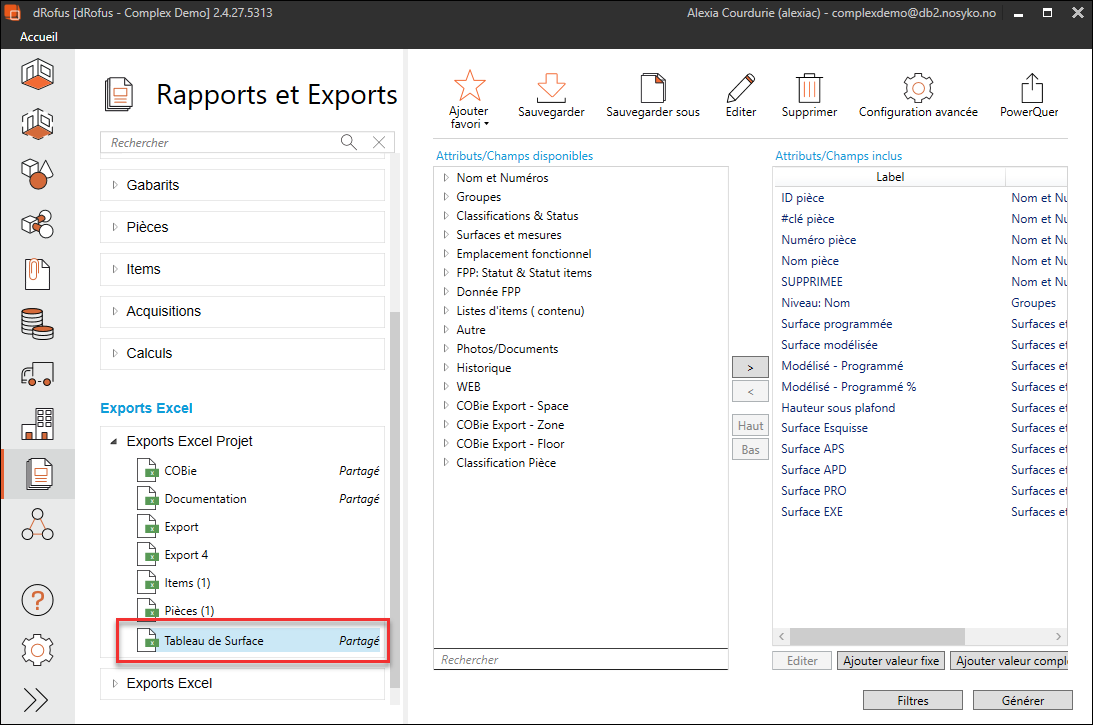The image size is (1093, 725).
Task: Open the Accueil menu
Action: (39, 37)
